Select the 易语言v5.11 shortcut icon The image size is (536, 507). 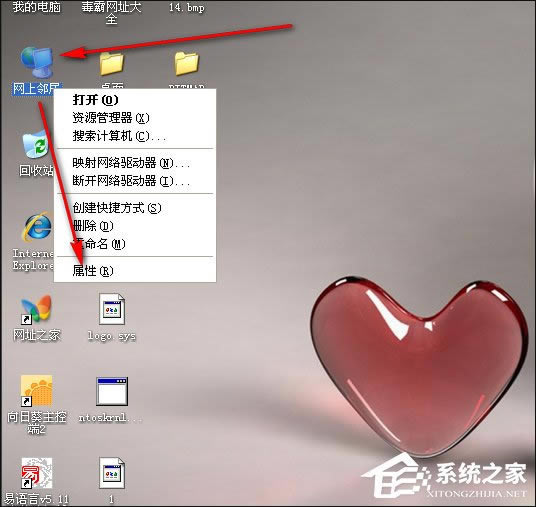(37, 473)
